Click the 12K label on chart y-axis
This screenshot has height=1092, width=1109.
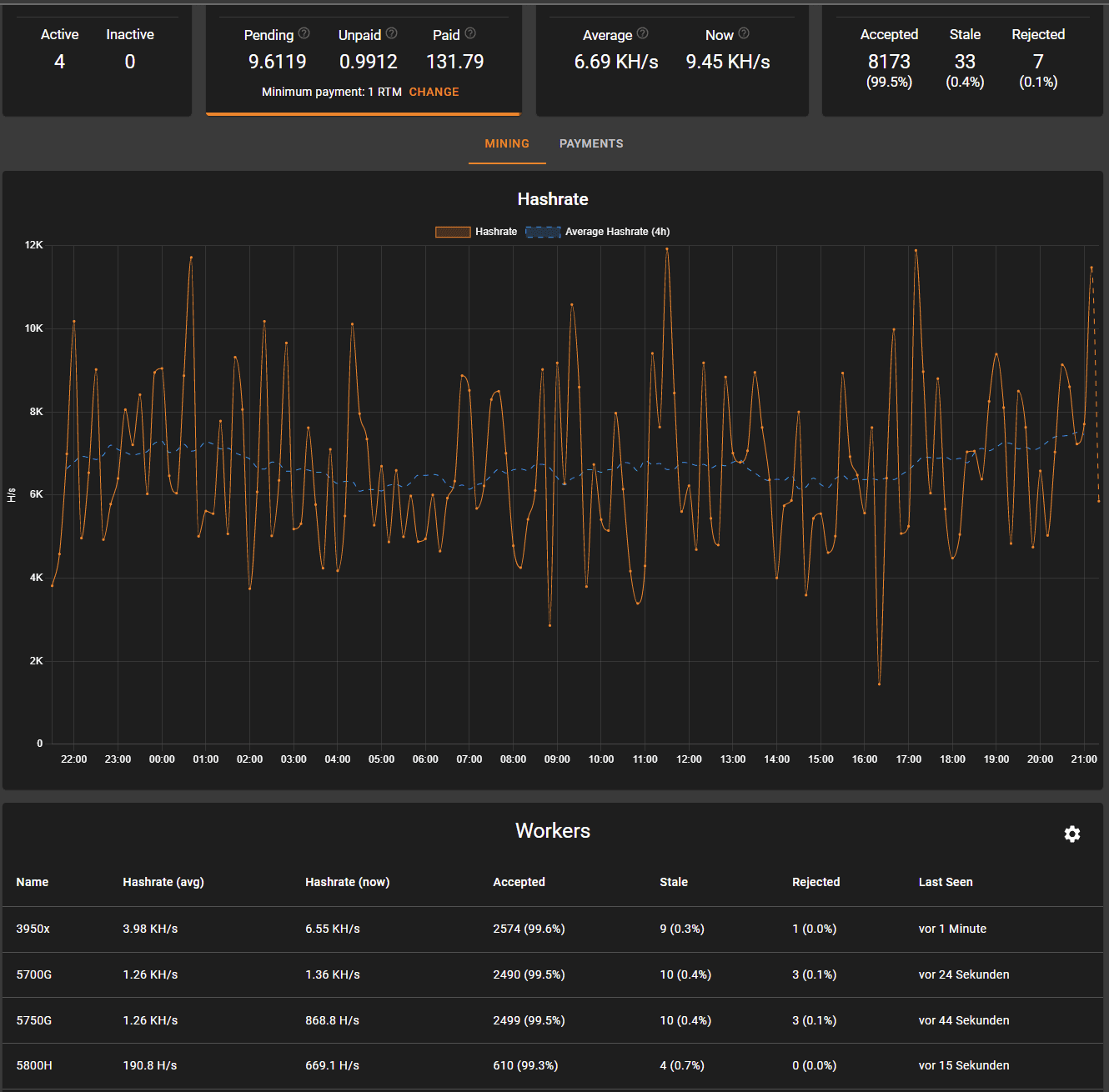[x=34, y=245]
